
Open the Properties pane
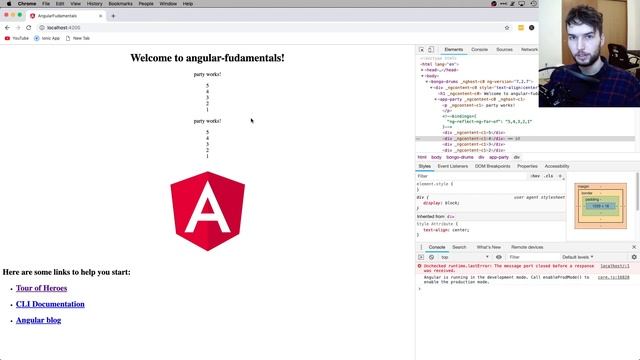pyautogui.click(x=527, y=167)
